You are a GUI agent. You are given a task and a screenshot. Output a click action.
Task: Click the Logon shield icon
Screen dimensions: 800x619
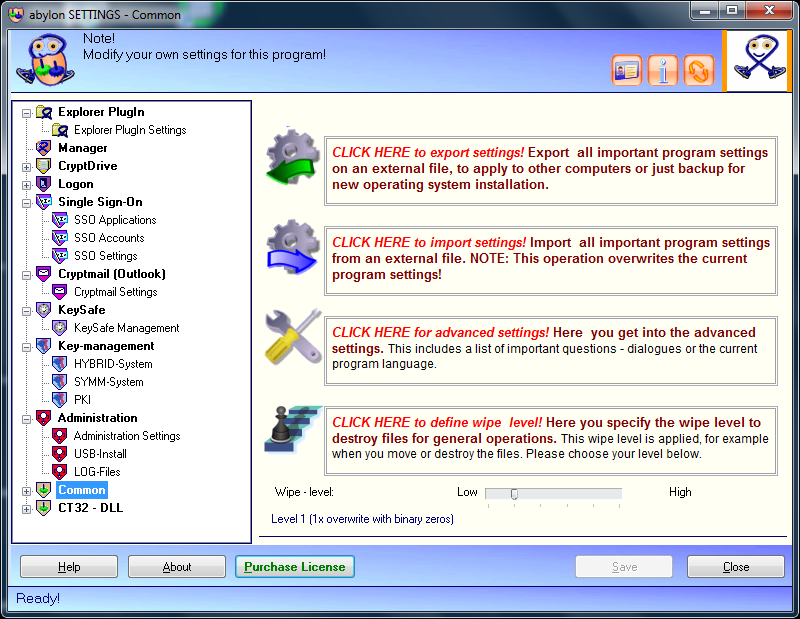[x=44, y=184]
